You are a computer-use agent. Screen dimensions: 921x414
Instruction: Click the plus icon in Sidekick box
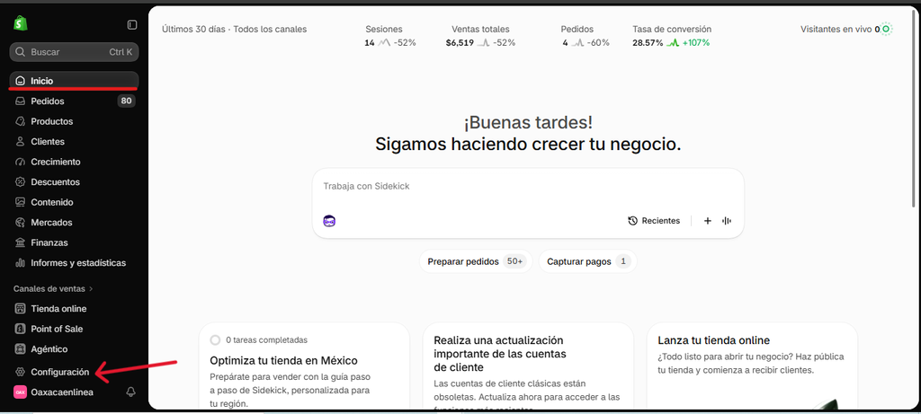(x=708, y=221)
